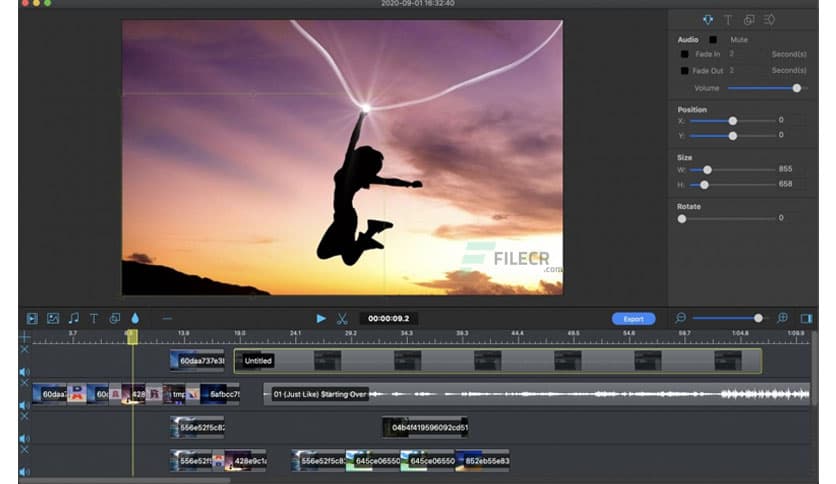Adjust the timeline zoom slider
The width and height of the screenshot is (836, 484).
[728, 318]
